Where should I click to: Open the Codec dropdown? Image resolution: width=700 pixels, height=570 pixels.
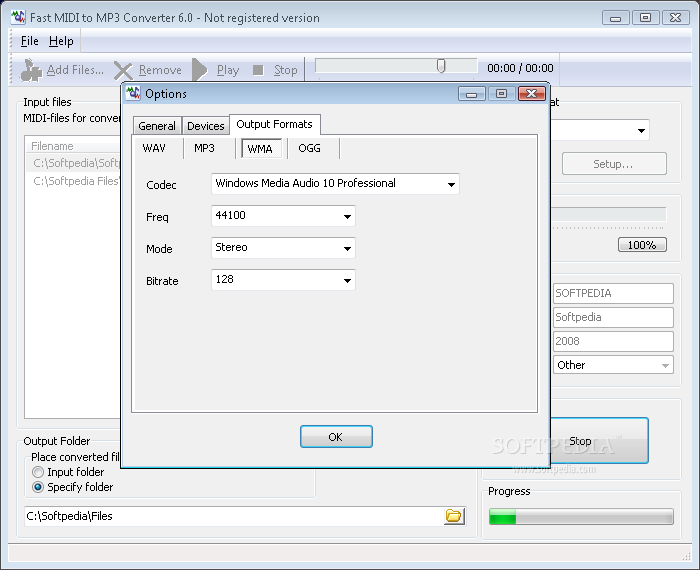coord(451,184)
